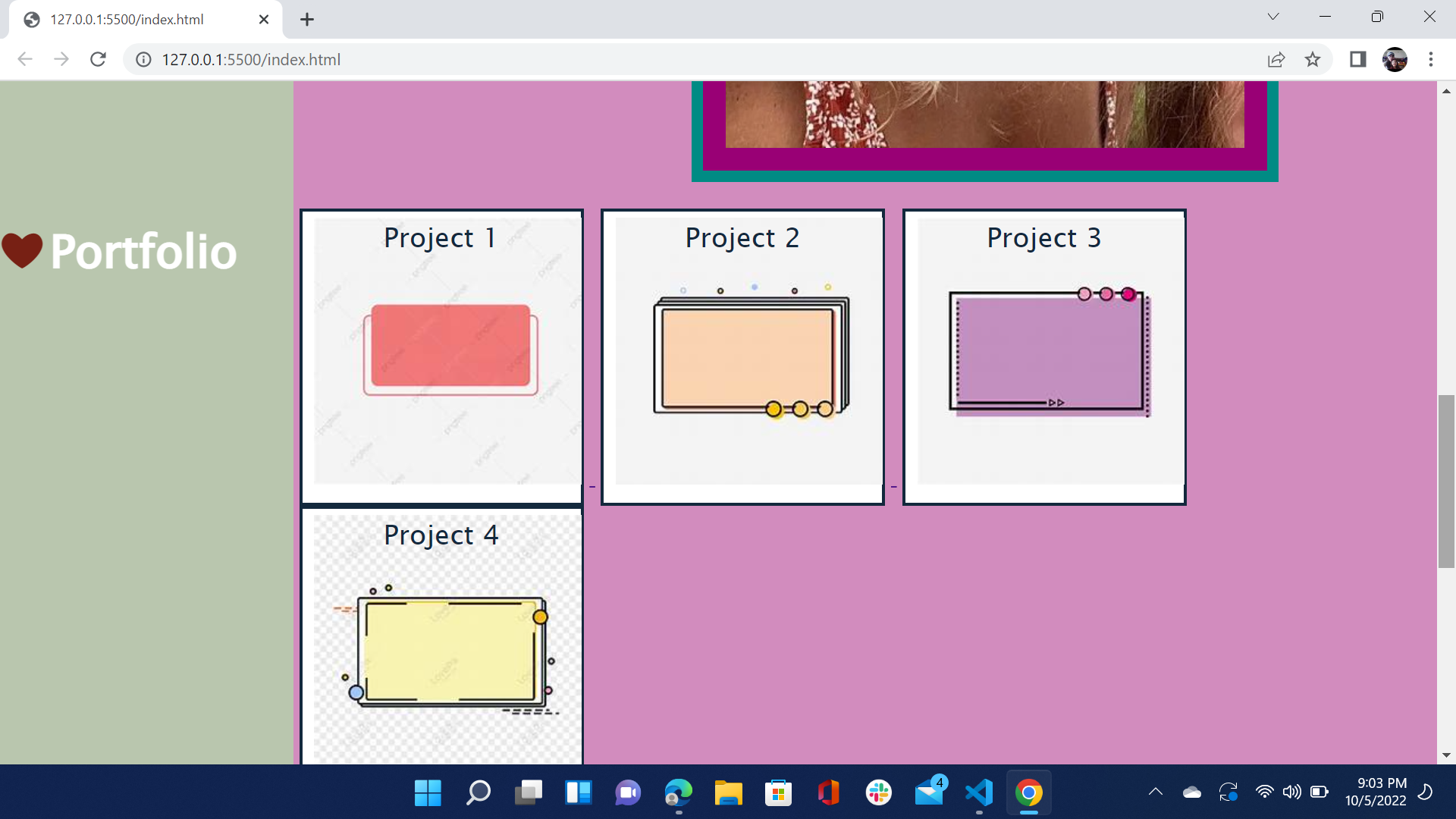
Task: Open a new browser tab
Action: click(x=307, y=20)
